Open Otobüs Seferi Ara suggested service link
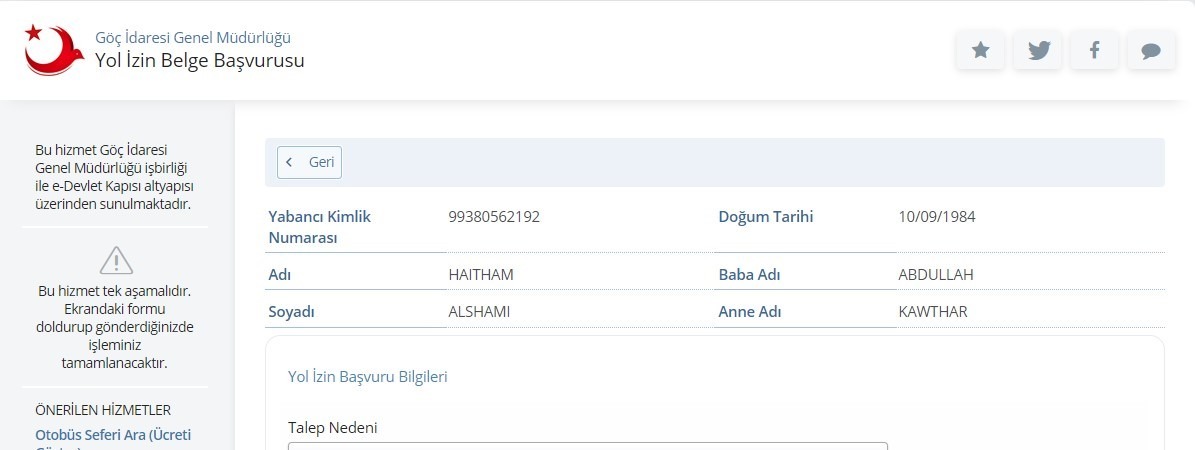Image resolution: width=1195 pixels, height=450 pixels. click(x=113, y=435)
